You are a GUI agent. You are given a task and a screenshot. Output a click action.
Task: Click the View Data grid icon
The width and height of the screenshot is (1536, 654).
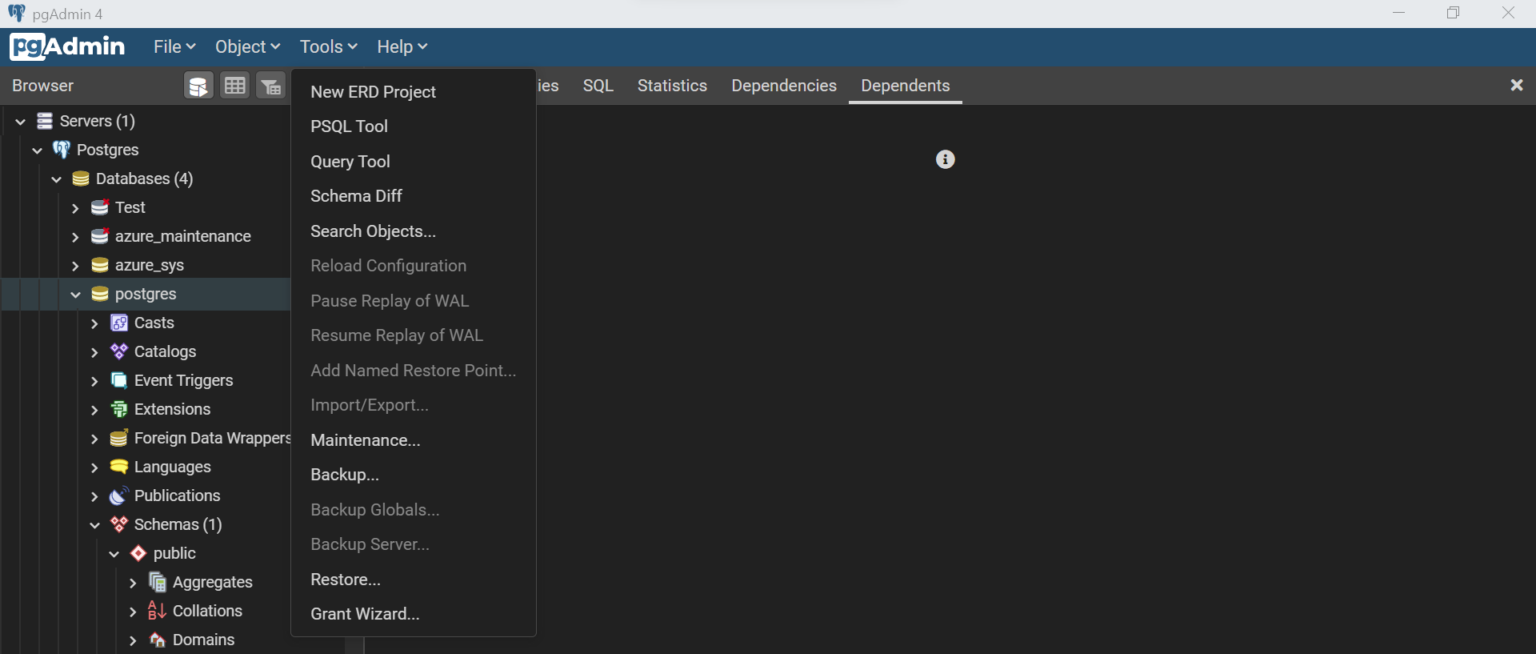(235, 85)
